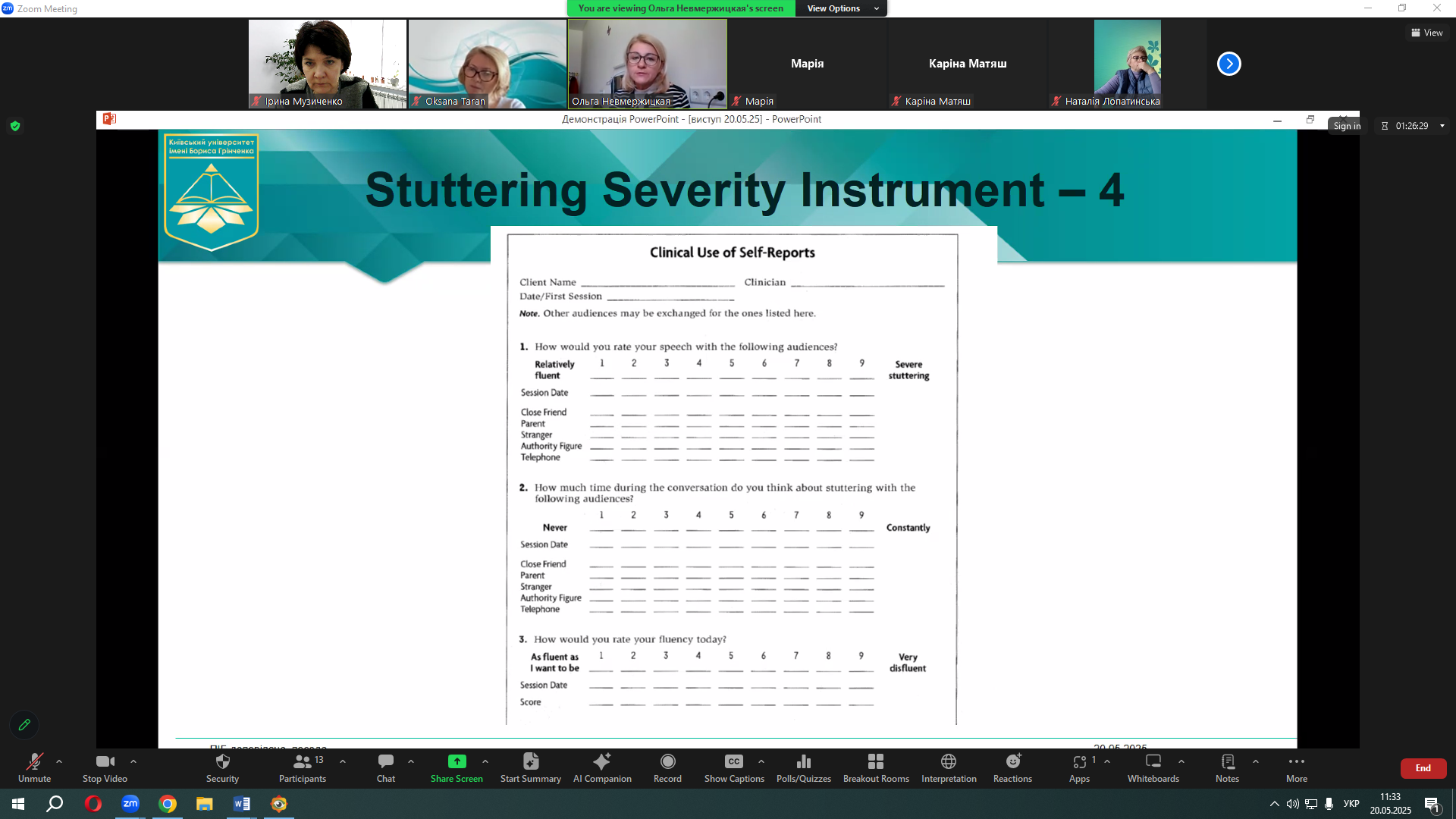Click the Security shield icon
The image size is (1456, 819).
(222, 767)
